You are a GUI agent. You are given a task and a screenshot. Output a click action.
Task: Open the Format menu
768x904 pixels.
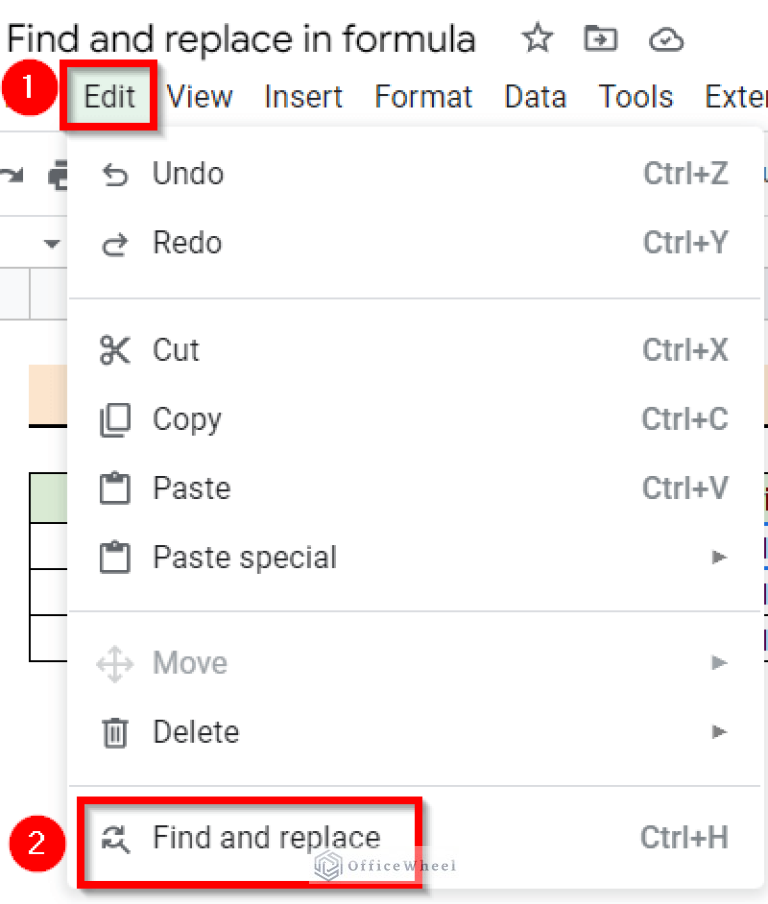click(424, 97)
